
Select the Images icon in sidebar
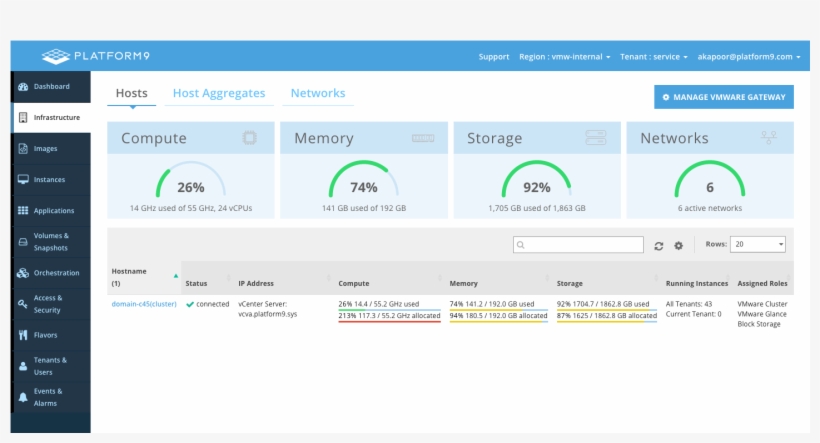coord(23,149)
